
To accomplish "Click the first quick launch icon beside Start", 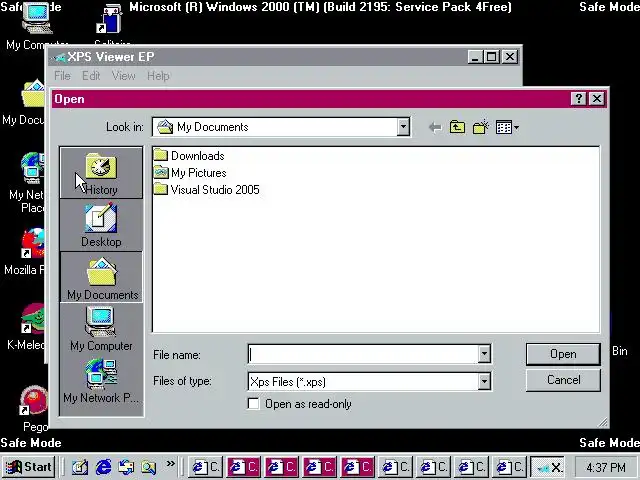I will coord(80,467).
